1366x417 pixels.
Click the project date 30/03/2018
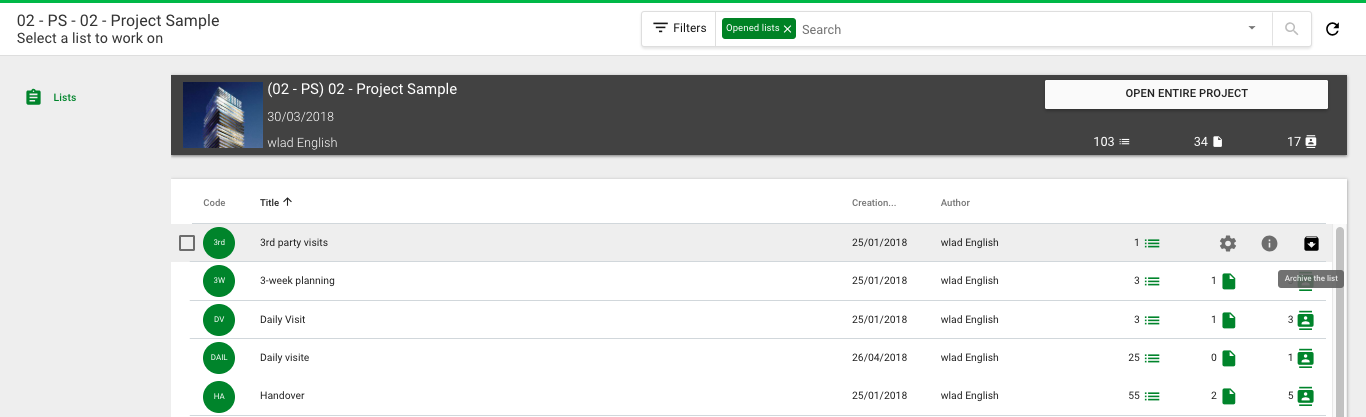300,117
